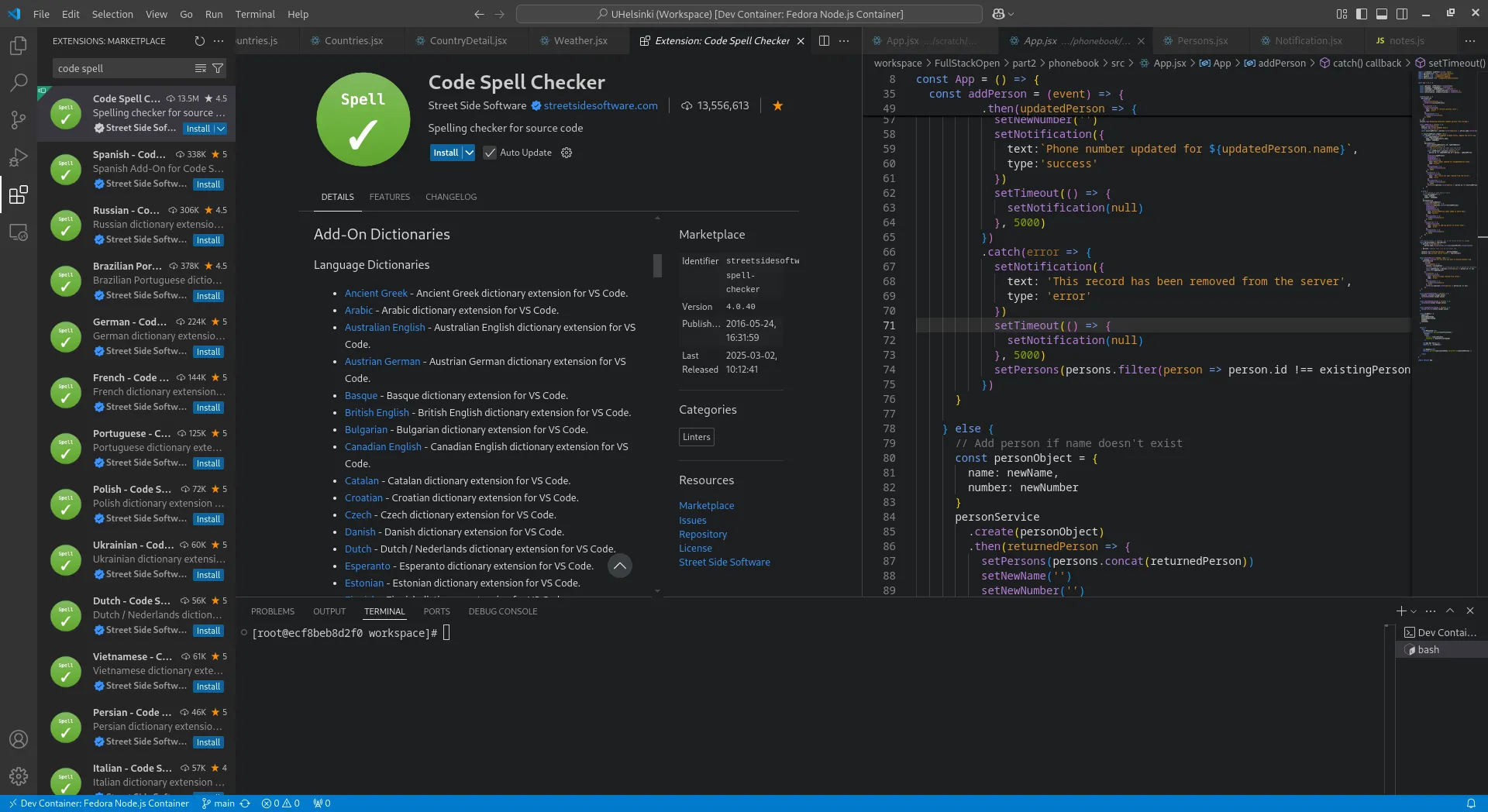
Task: Open the Repository resource link
Action: click(702, 534)
